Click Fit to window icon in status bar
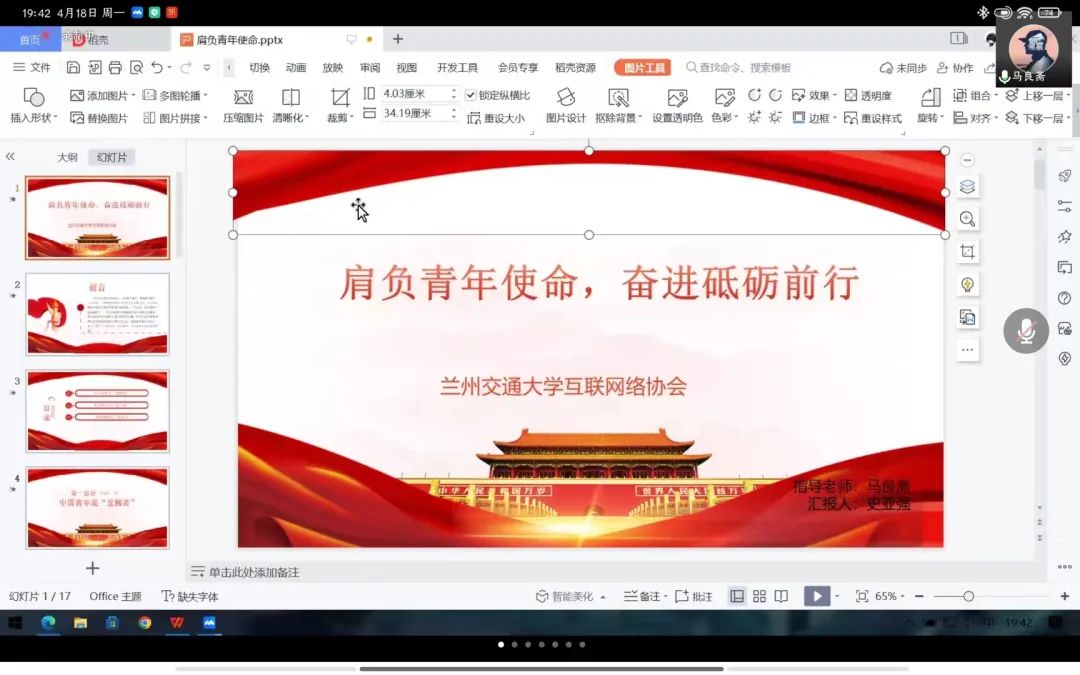Image resolution: width=1080 pixels, height=675 pixels. coord(862,596)
